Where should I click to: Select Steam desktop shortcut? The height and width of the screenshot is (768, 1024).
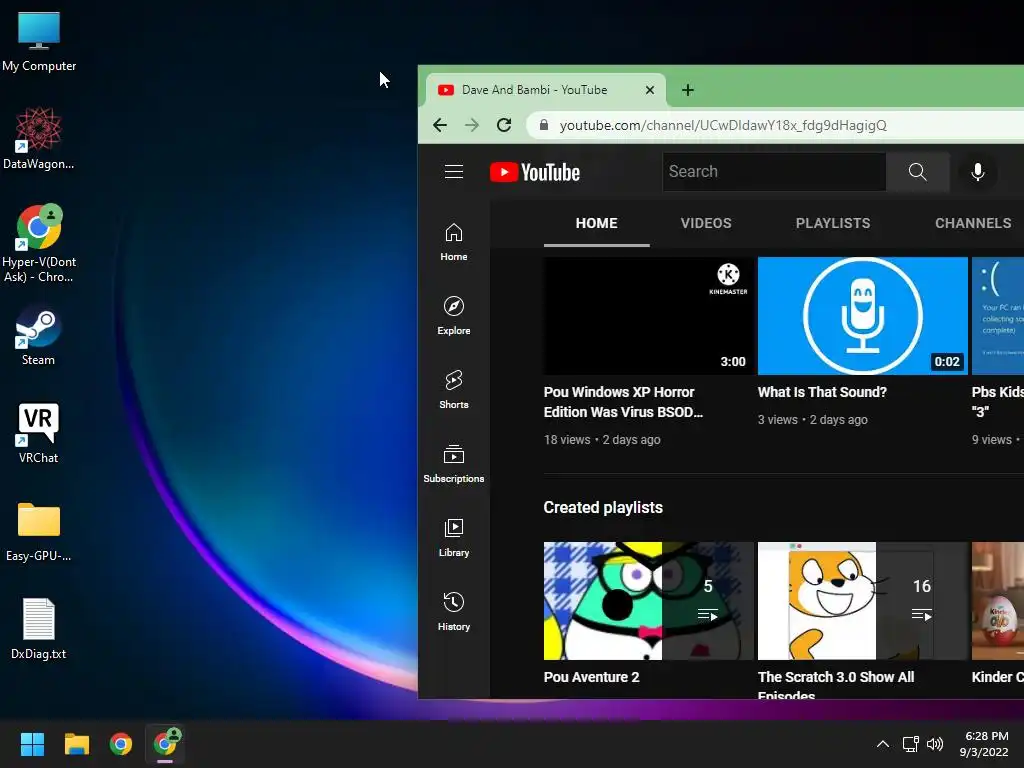tap(39, 336)
